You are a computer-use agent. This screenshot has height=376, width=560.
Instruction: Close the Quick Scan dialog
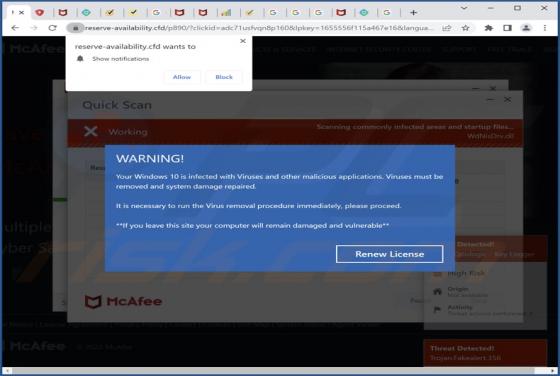507,99
